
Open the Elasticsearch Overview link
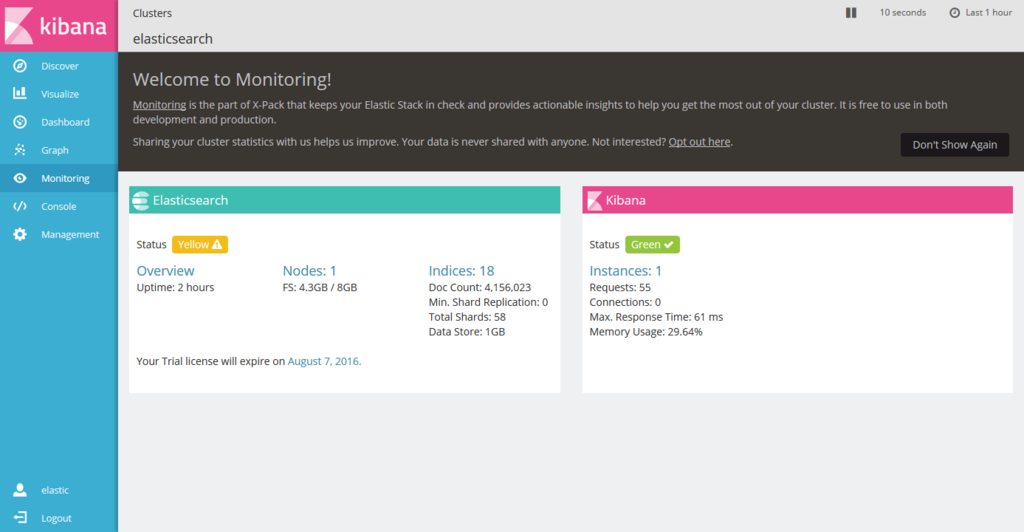(165, 271)
